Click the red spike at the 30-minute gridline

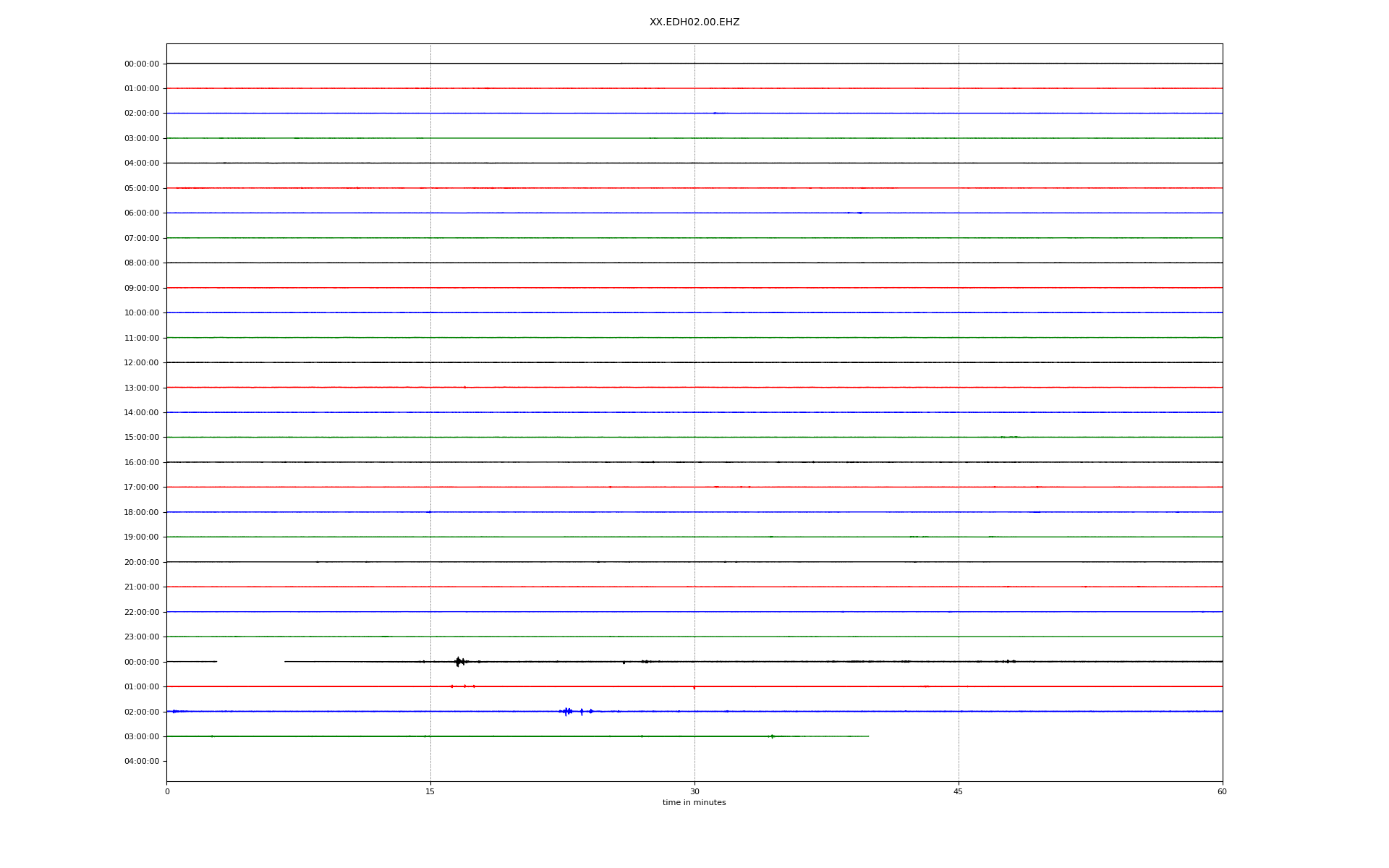point(694,687)
